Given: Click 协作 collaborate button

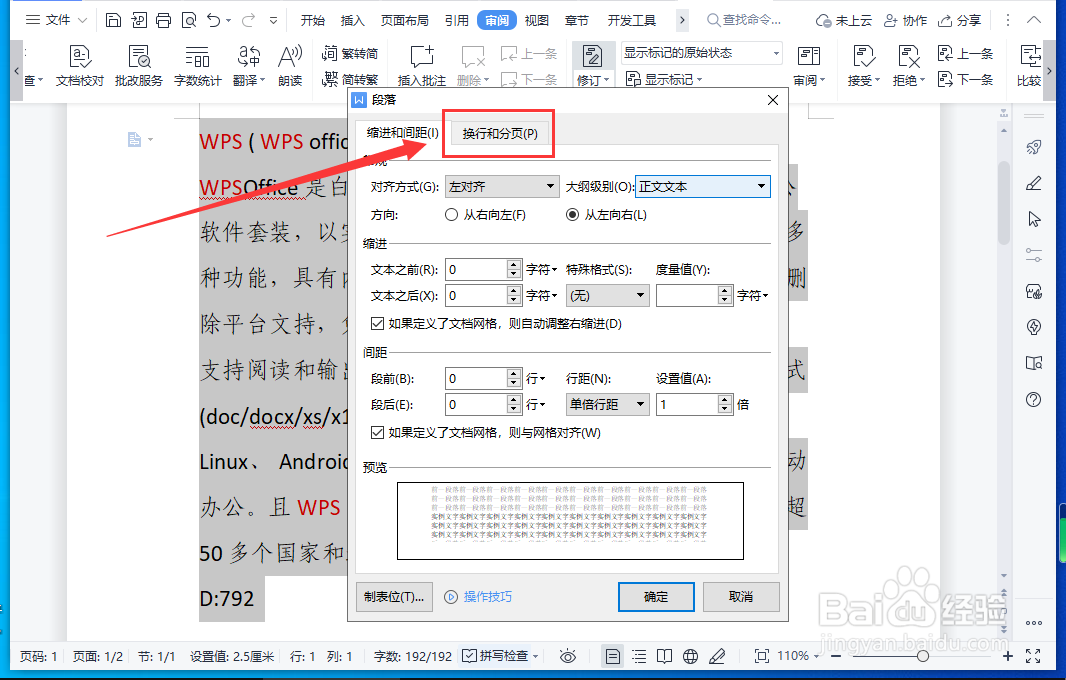Looking at the screenshot, I should (906, 20).
